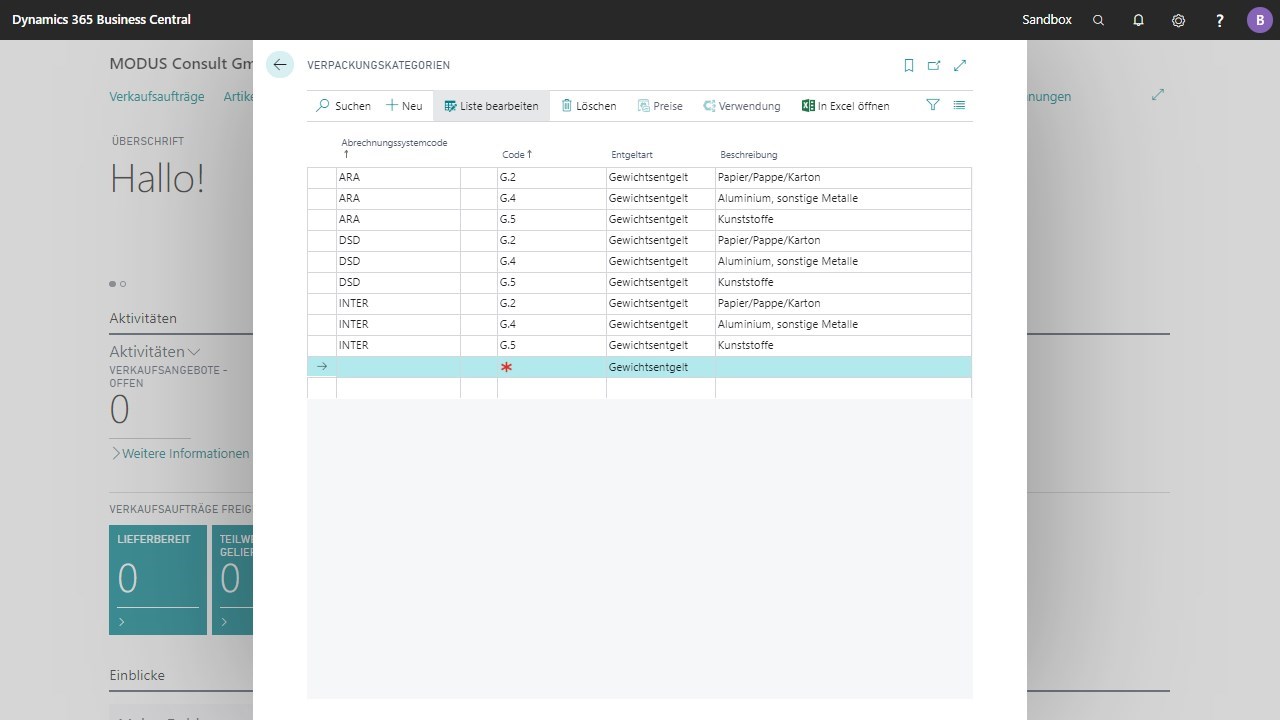Change list view layout icon

click(x=959, y=105)
